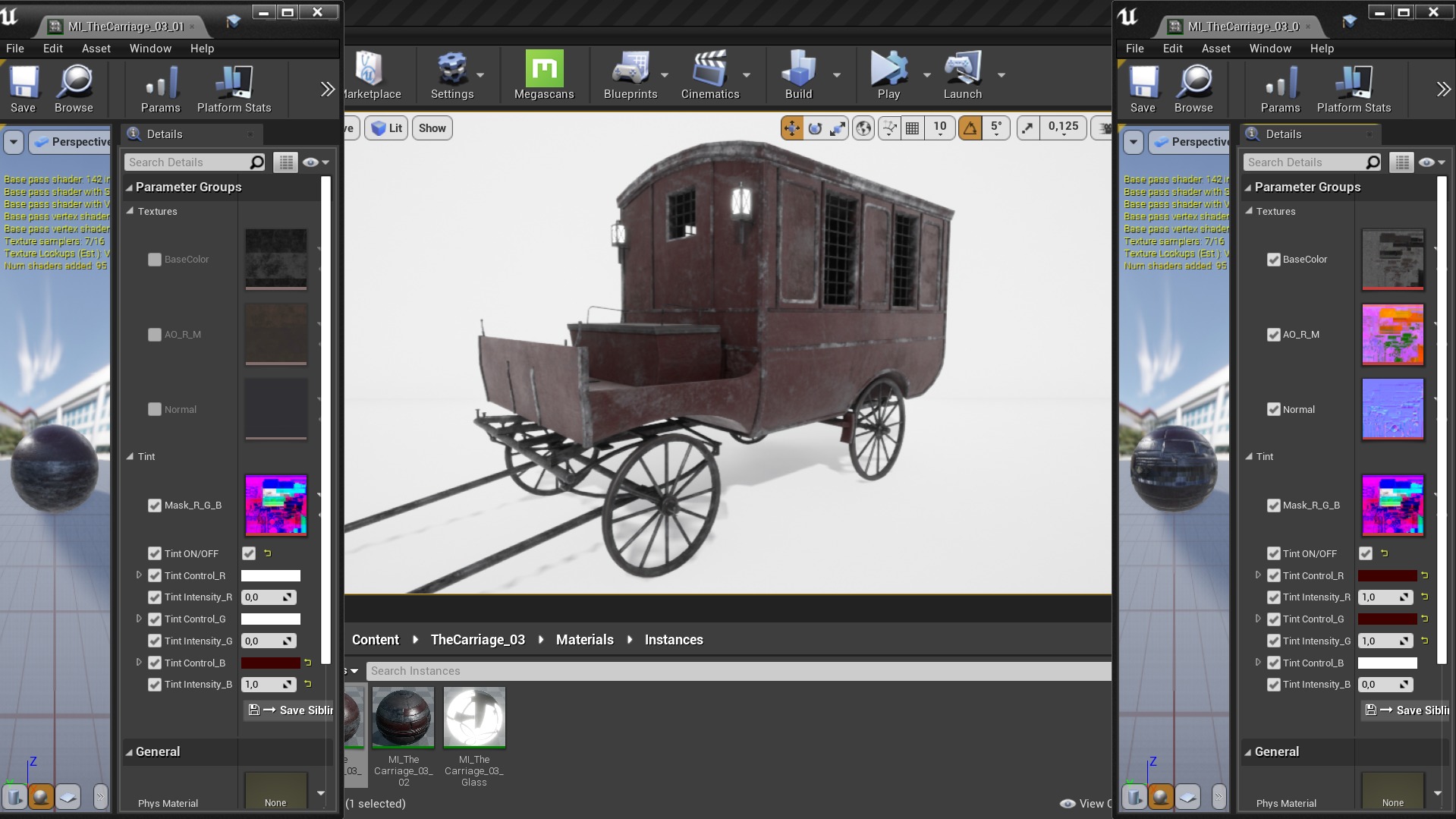Navigate to Materials breadcrumb

click(x=585, y=640)
